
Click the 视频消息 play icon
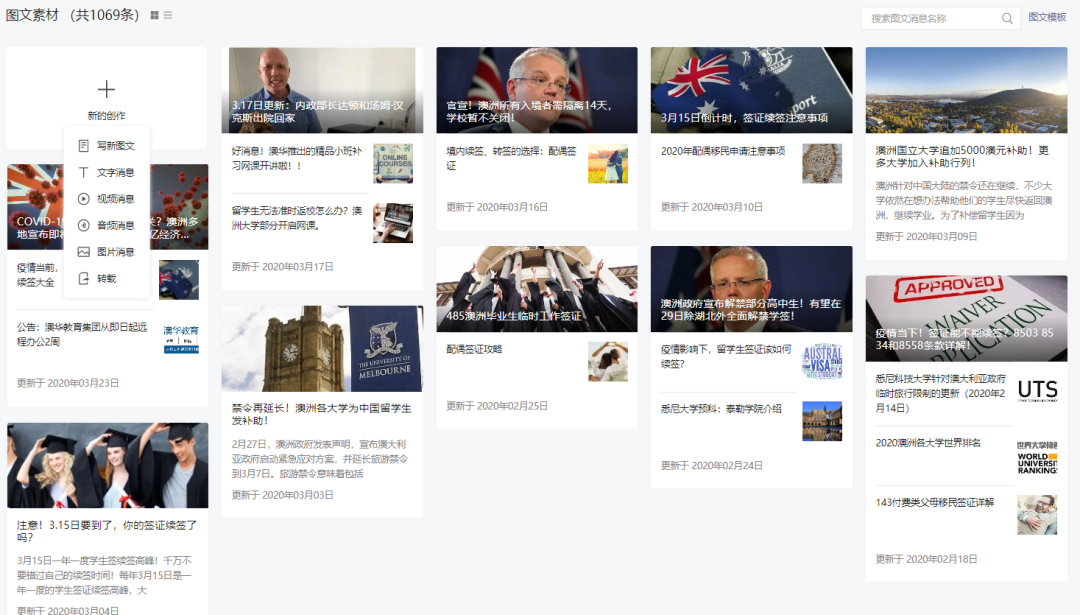pyautogui.click(x=83, y=199)
